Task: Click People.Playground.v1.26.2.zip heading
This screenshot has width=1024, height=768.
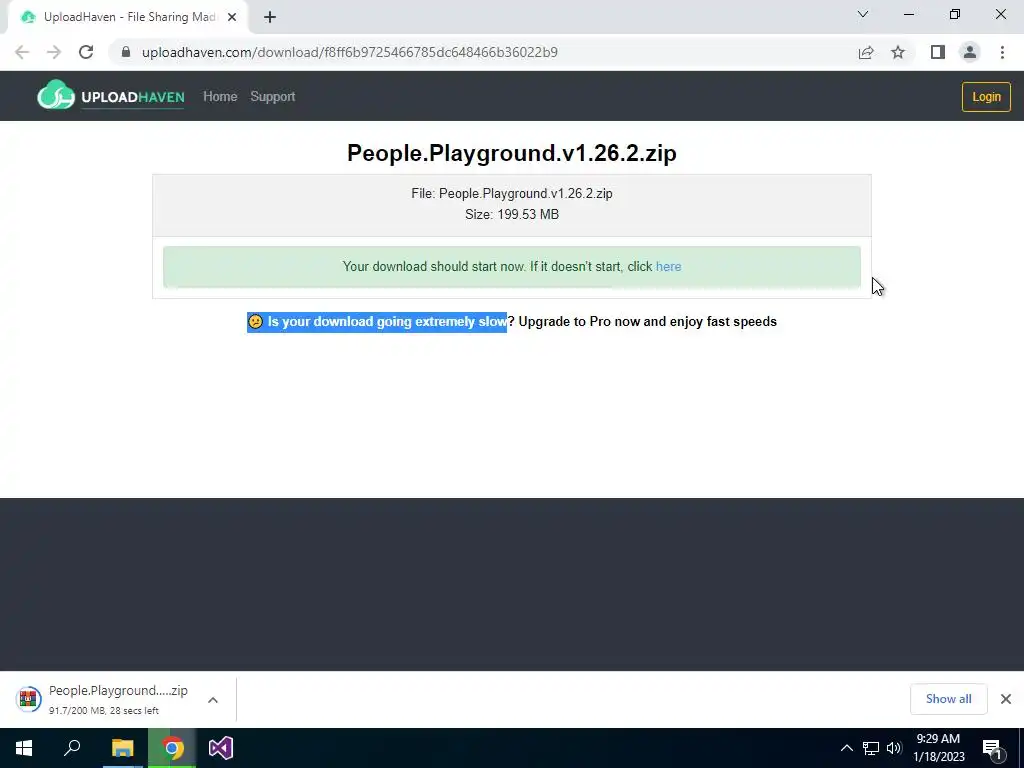Action: (512, 153)
